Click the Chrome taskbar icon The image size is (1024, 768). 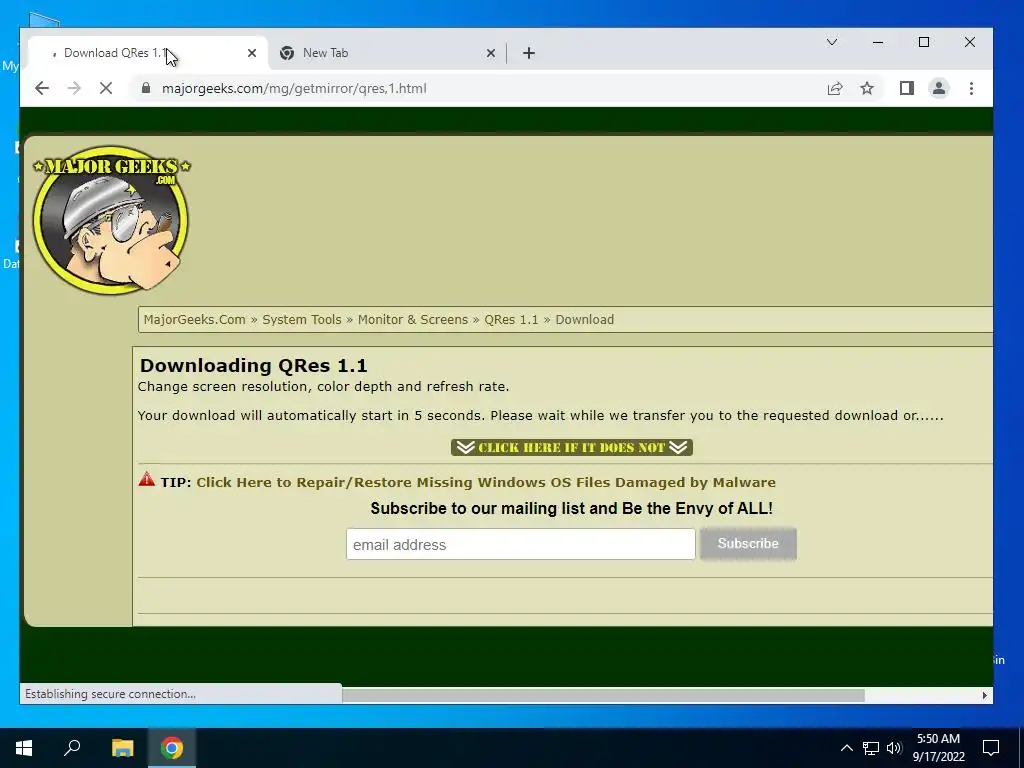[172, 748]
